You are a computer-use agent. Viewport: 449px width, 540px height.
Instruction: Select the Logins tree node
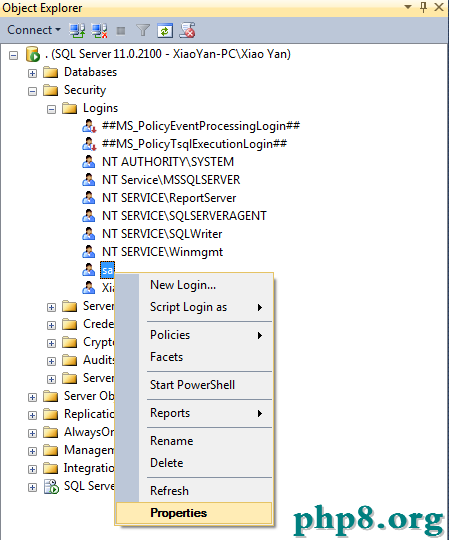point(101,108)
